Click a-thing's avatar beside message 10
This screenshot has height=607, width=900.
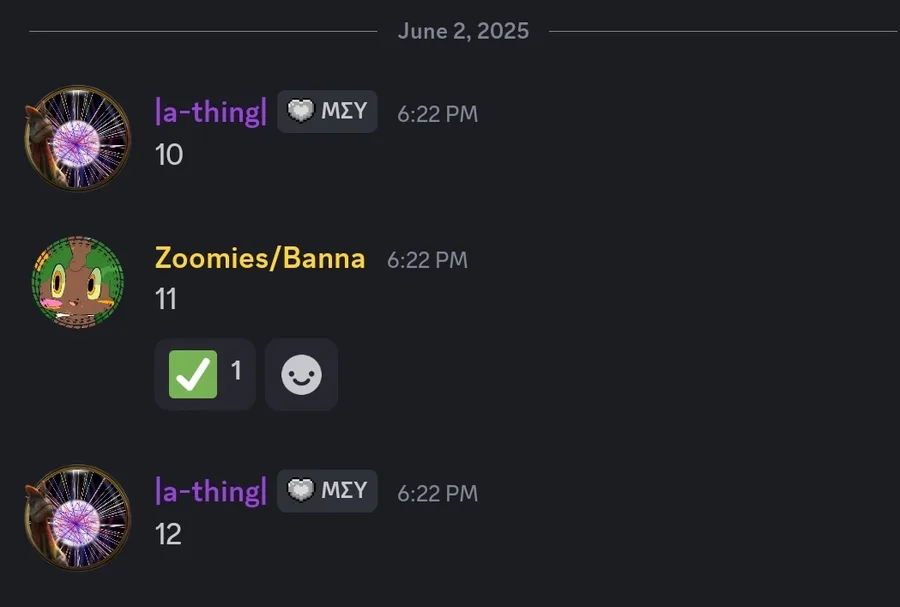click(x=77, y=138)
